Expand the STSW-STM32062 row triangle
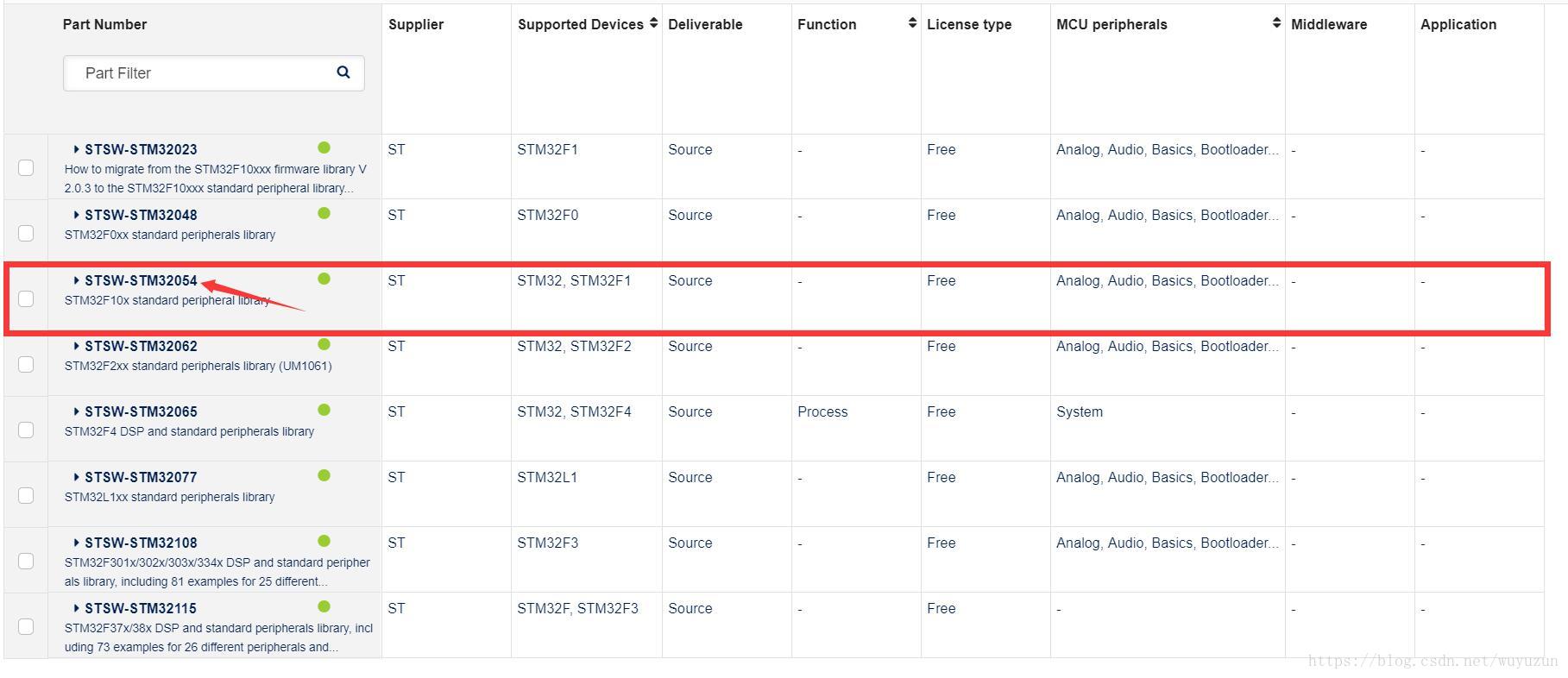Screen dimensions: 1568x678 click(76, 346)
